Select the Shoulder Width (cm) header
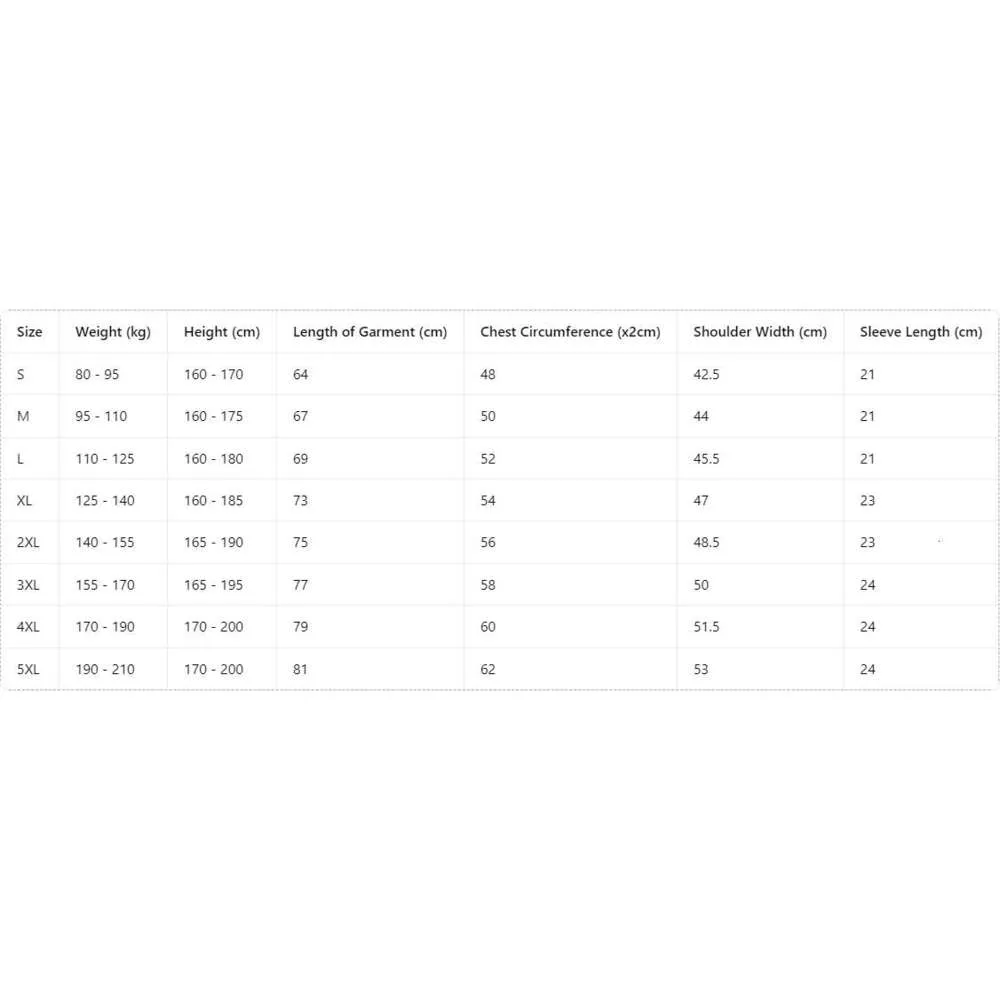1000x1000 pixels. pyautogui.click(x=760, y=332)
